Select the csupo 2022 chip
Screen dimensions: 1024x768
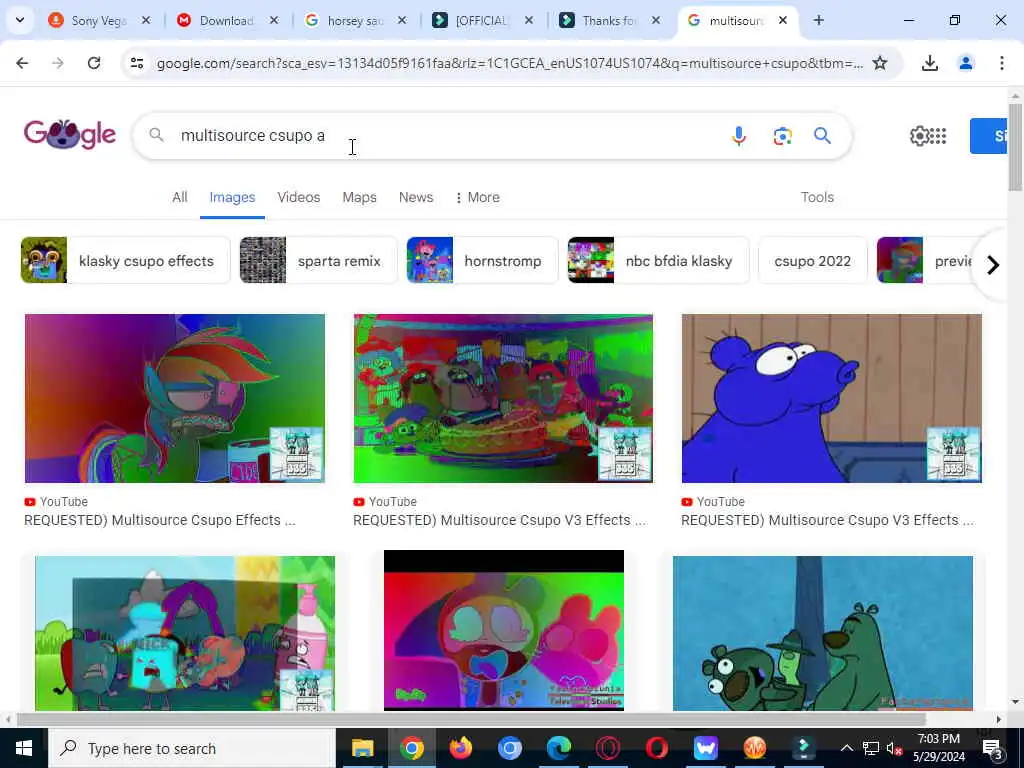click(812, 261)
